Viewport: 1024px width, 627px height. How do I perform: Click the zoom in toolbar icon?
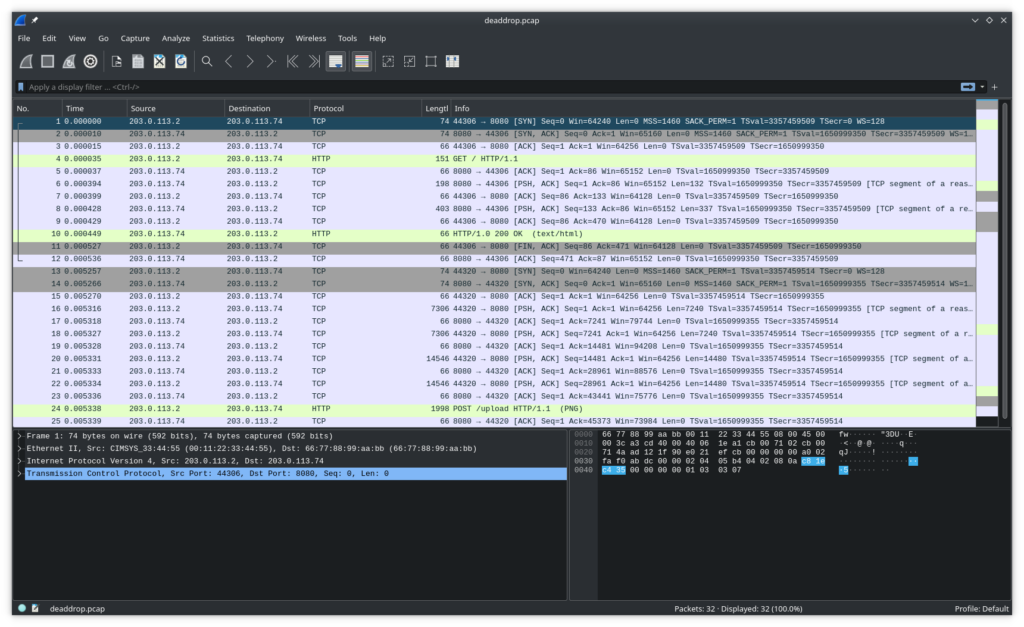387,61
